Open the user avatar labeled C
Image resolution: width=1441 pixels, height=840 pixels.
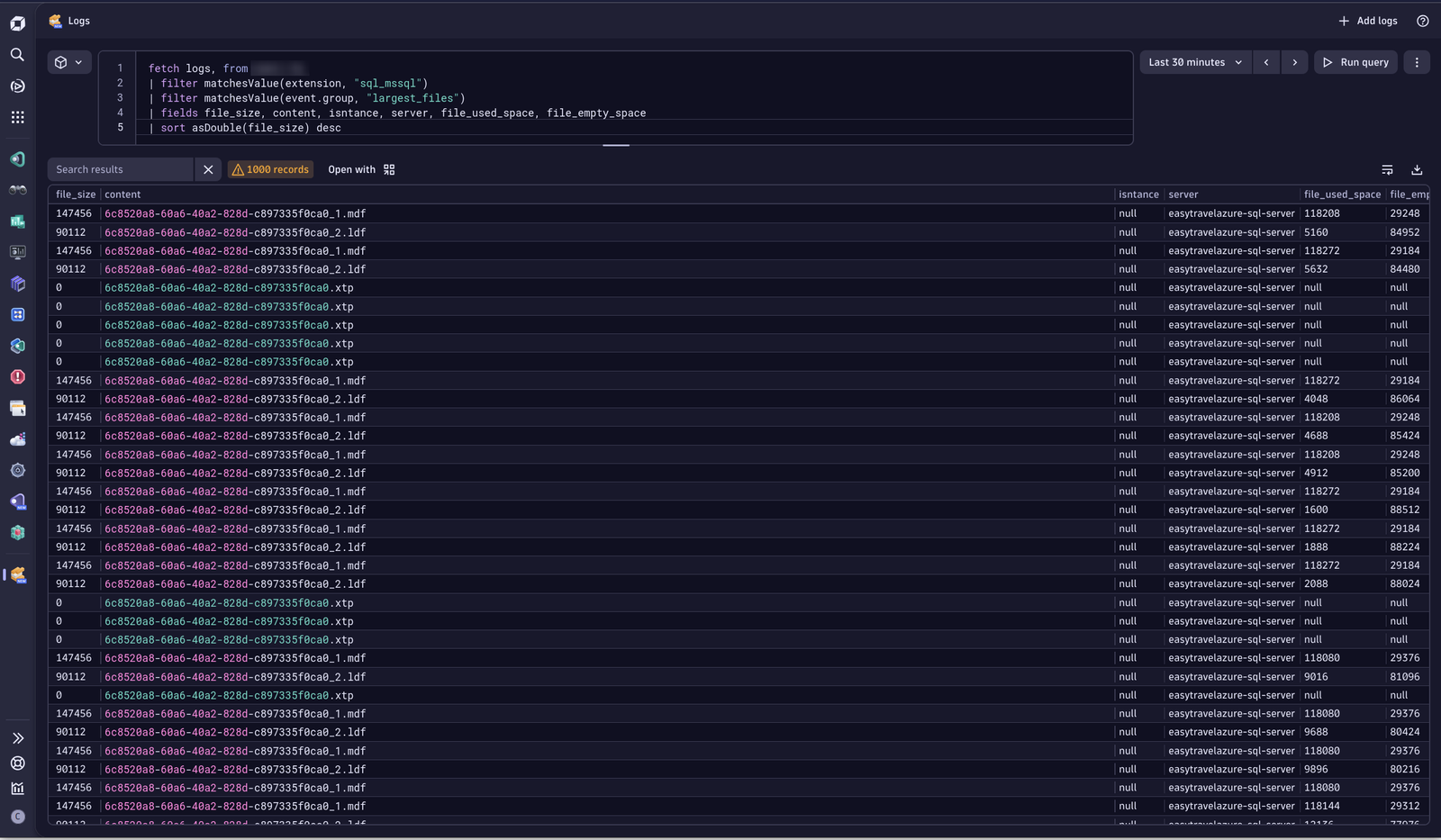pos(17,817)
